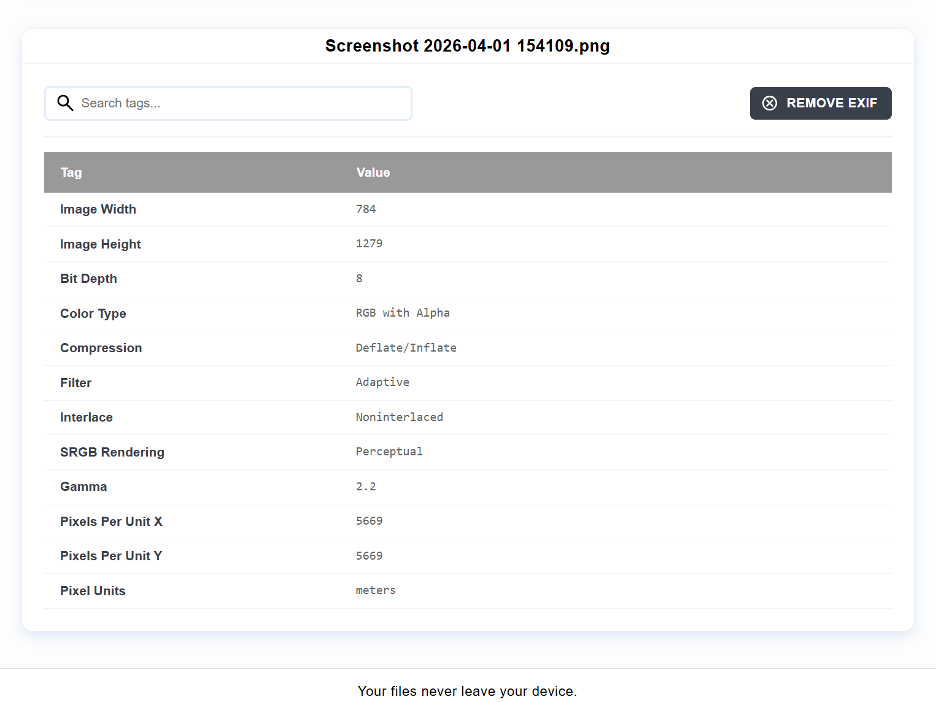Click the Noninterlaced value

click(400, 417)
